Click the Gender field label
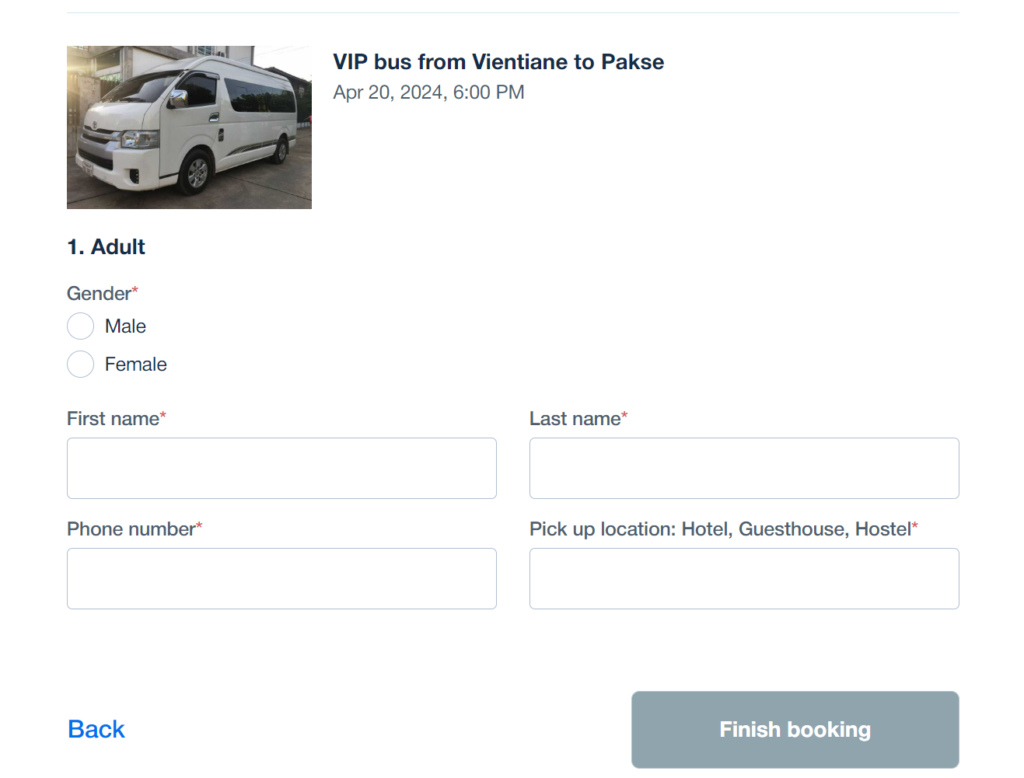Image resolution: width=1024 pixels, height=778 pixels. click(99, 293)
